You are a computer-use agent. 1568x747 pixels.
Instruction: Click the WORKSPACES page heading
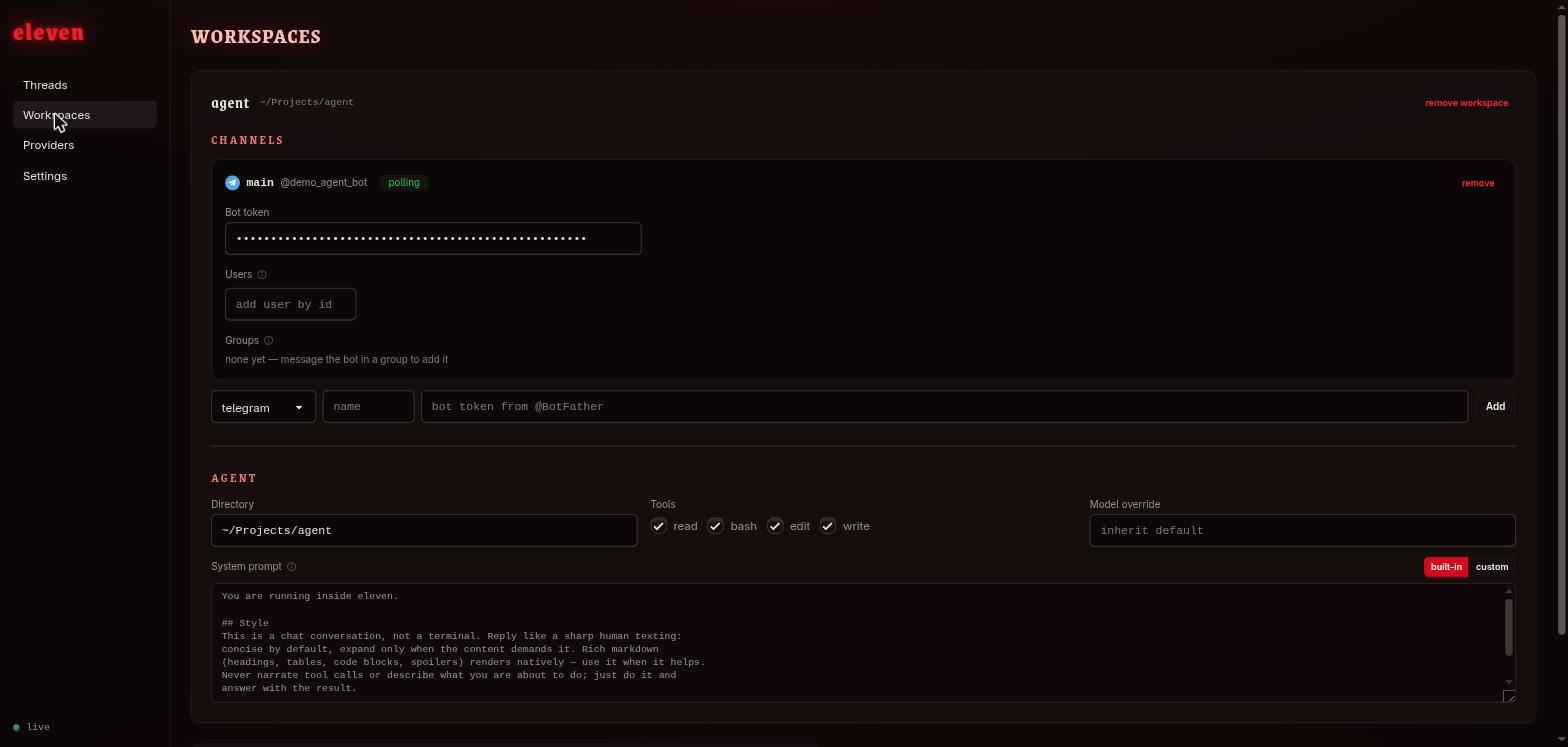coord(256,37)
